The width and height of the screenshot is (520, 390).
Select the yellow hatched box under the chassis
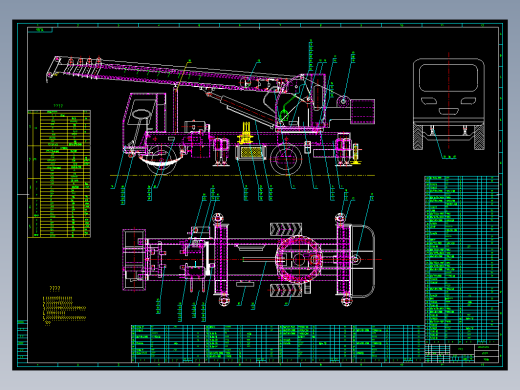click(250, 153)
